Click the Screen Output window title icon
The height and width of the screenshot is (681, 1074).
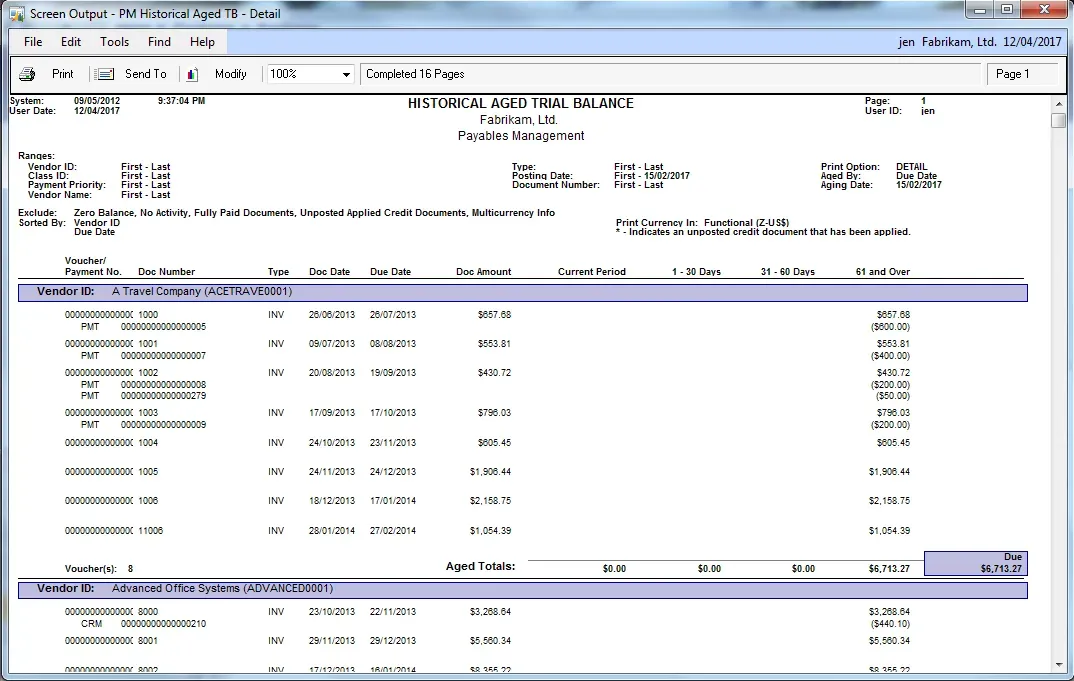(x=16, y=14)
